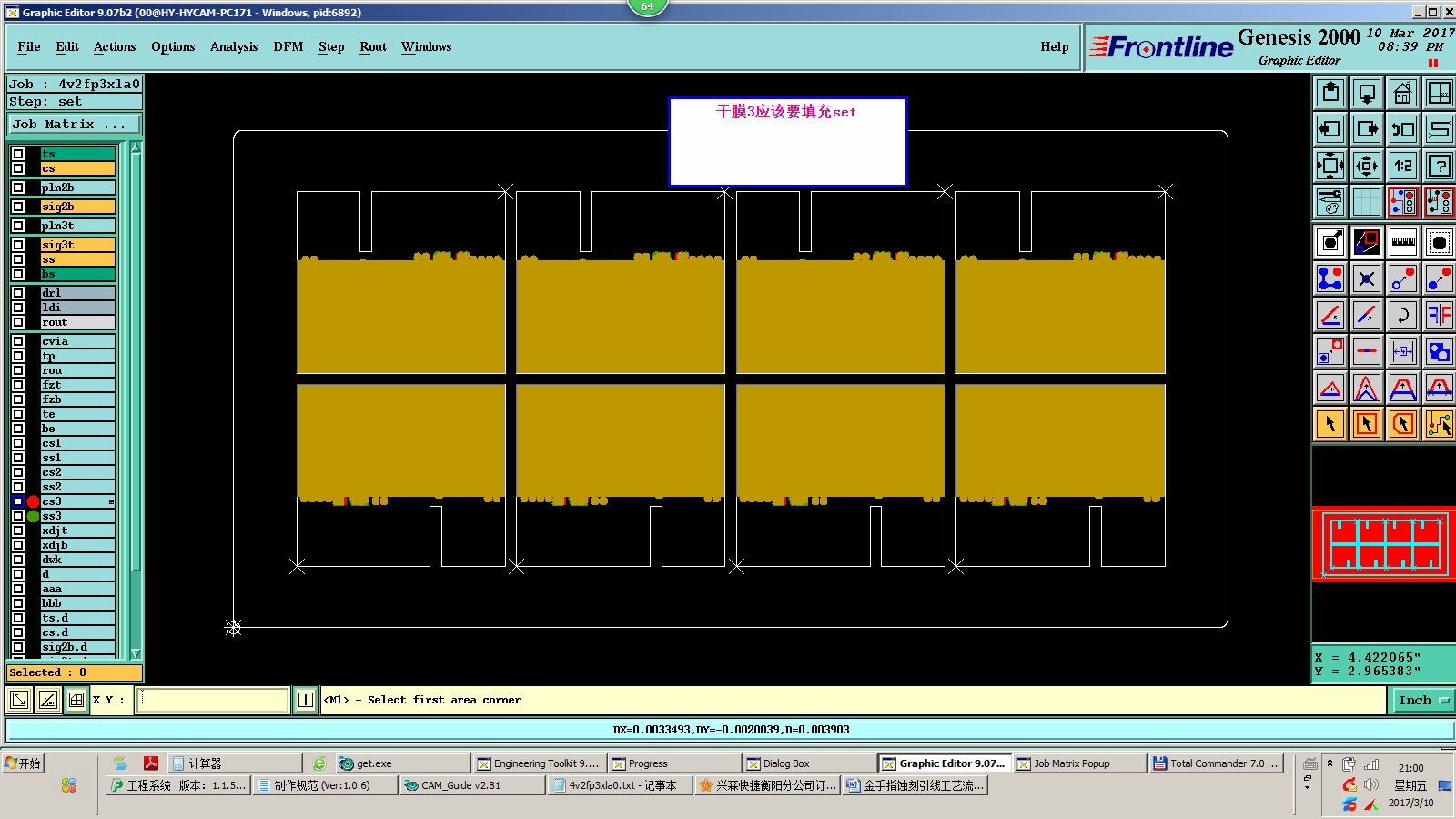Click the pan left view icon

(1330, 129)
